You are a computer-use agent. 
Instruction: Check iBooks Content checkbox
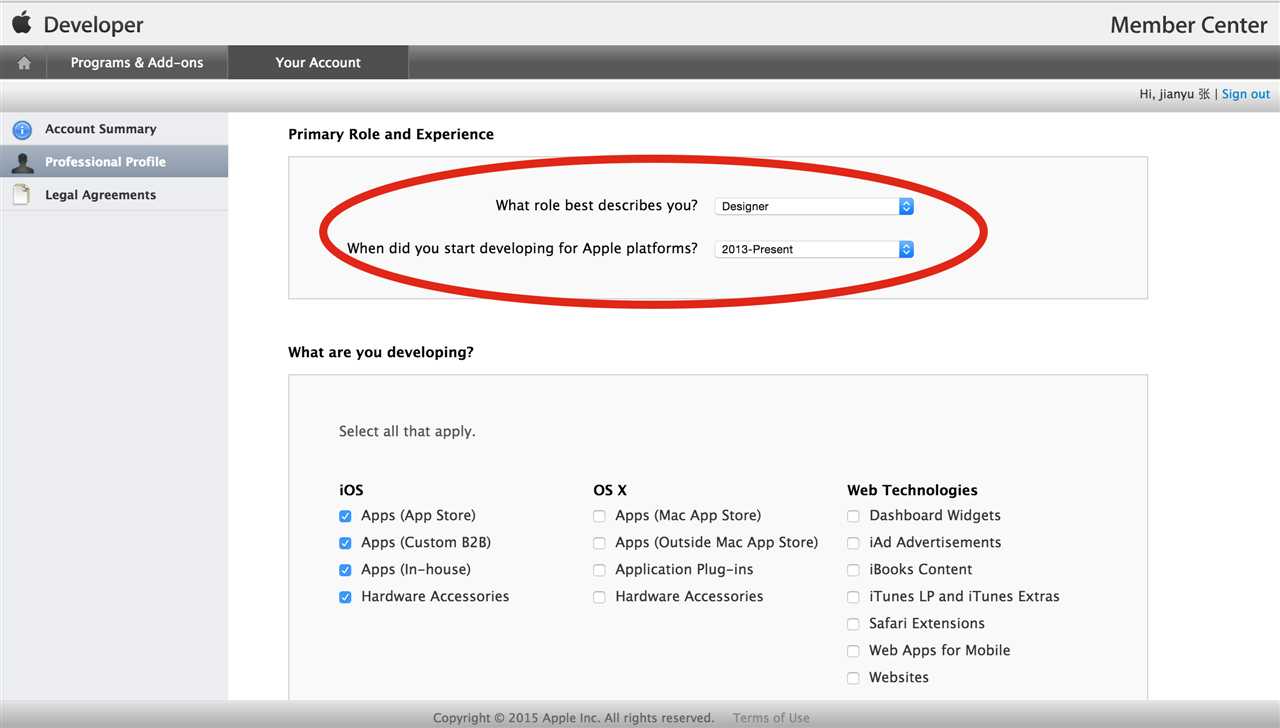[x=853, y=570]
